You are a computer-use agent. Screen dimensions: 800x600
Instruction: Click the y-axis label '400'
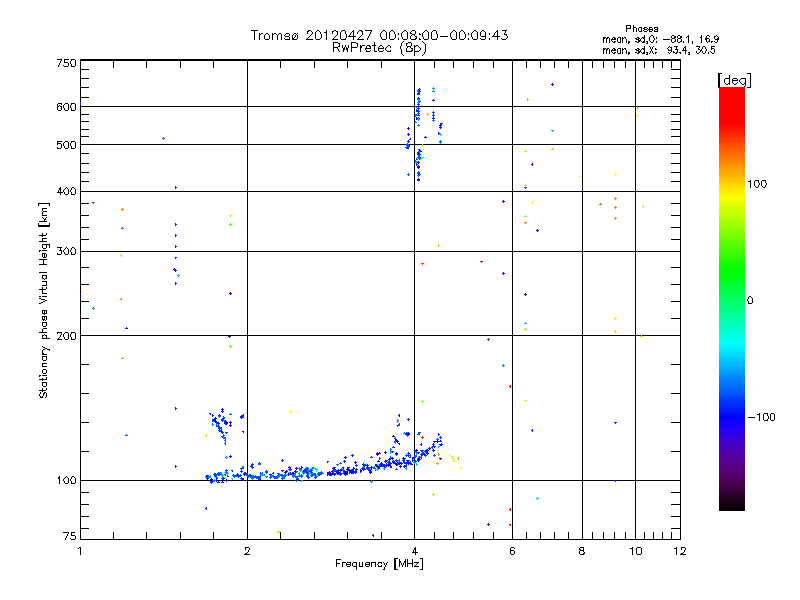tap(66, 191)
